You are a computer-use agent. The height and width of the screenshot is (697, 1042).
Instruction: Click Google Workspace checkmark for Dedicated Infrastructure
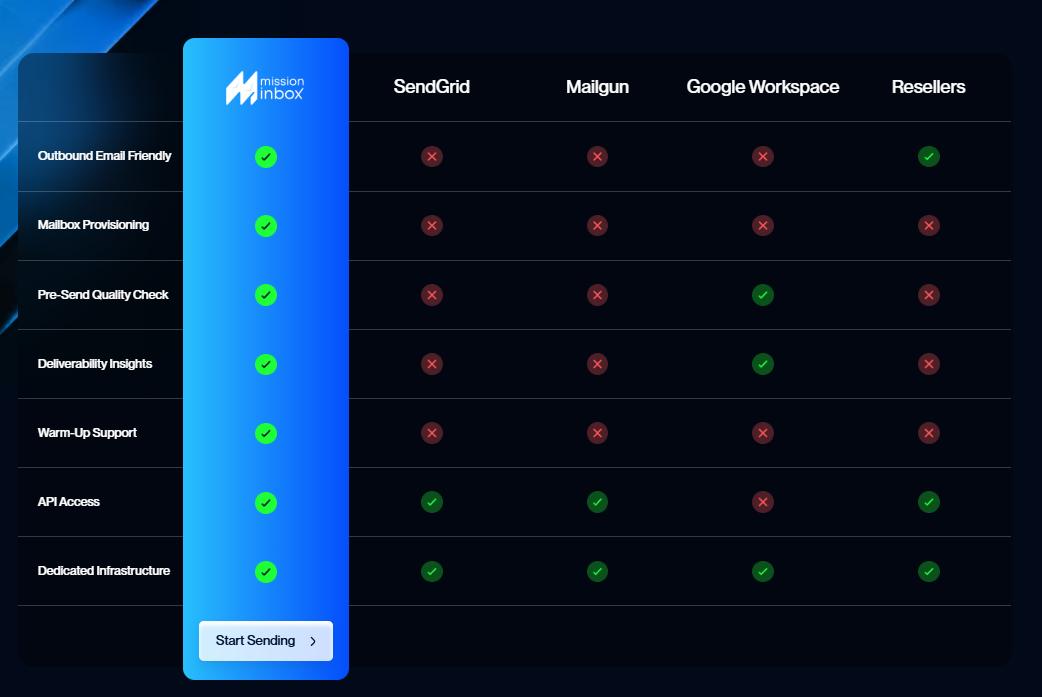coord(763,571)
